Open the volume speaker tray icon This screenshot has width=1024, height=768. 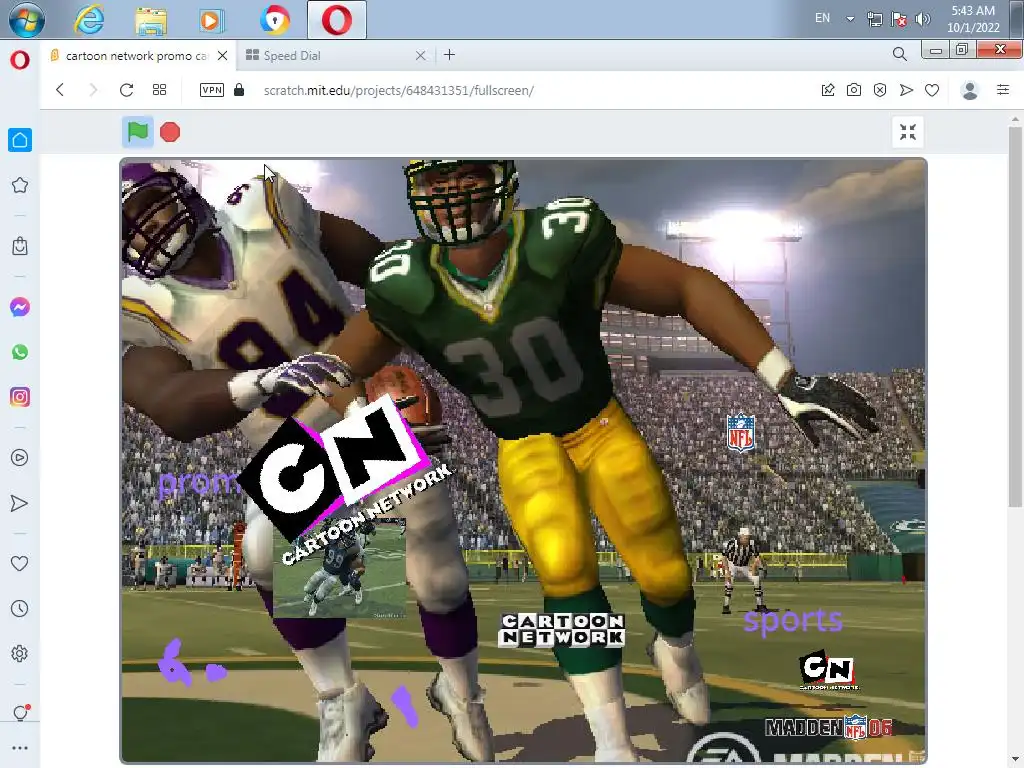tap(923, 19)
